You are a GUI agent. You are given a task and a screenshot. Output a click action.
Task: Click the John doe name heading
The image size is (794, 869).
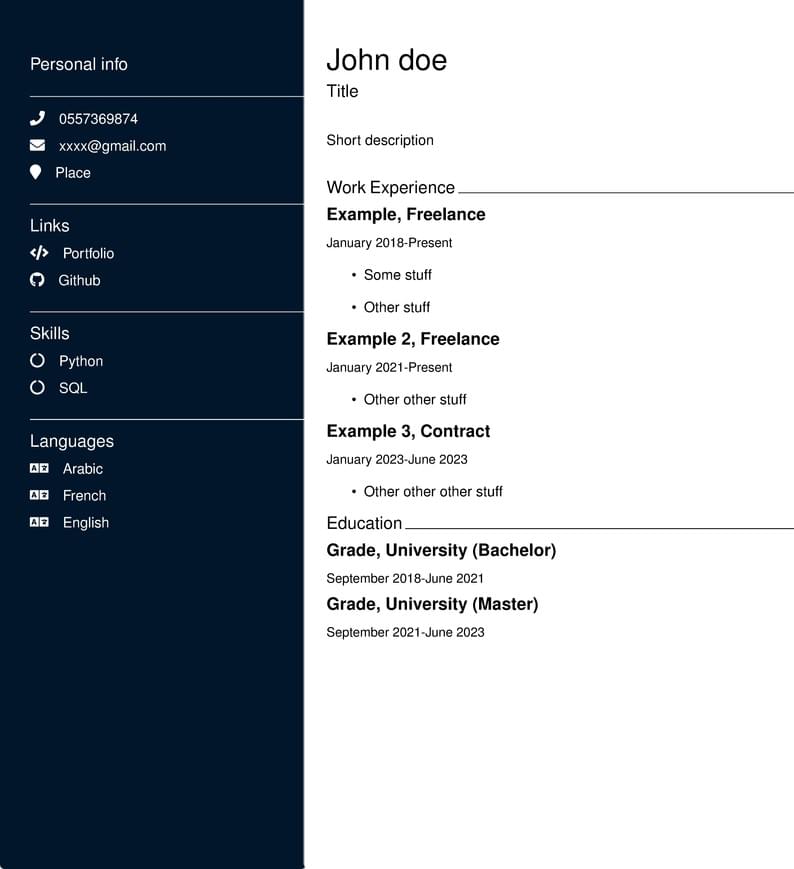point(386,60)
